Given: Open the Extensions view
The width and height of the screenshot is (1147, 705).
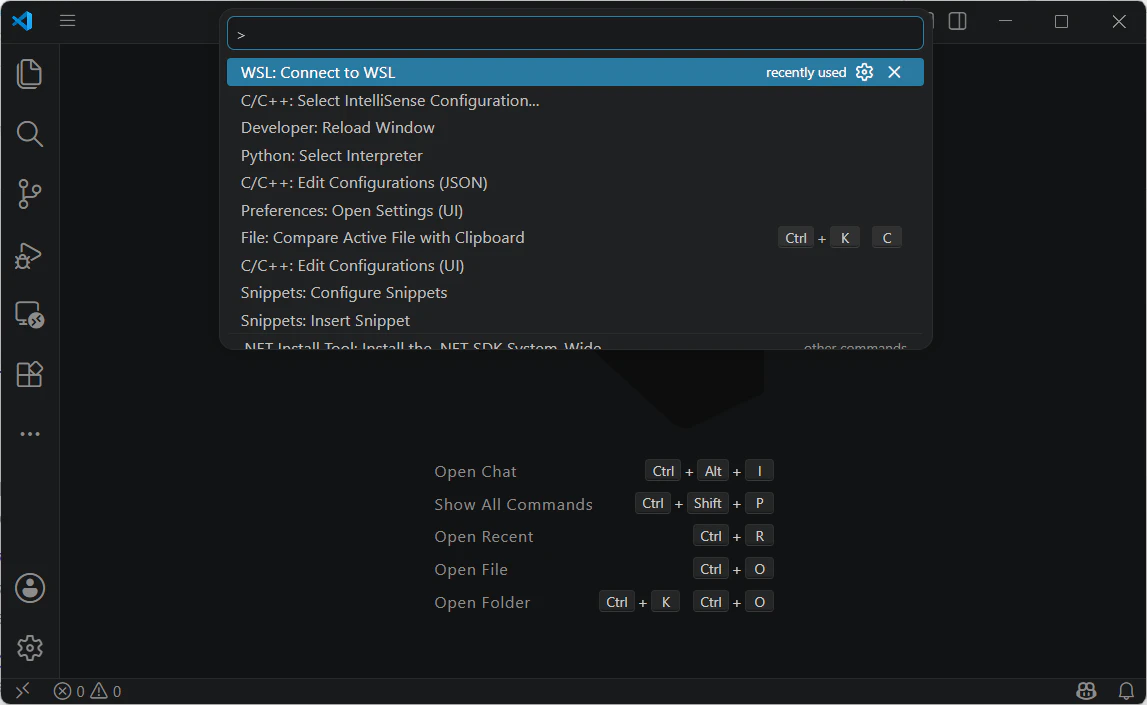Looking at the screenshot, I should 29,374.
